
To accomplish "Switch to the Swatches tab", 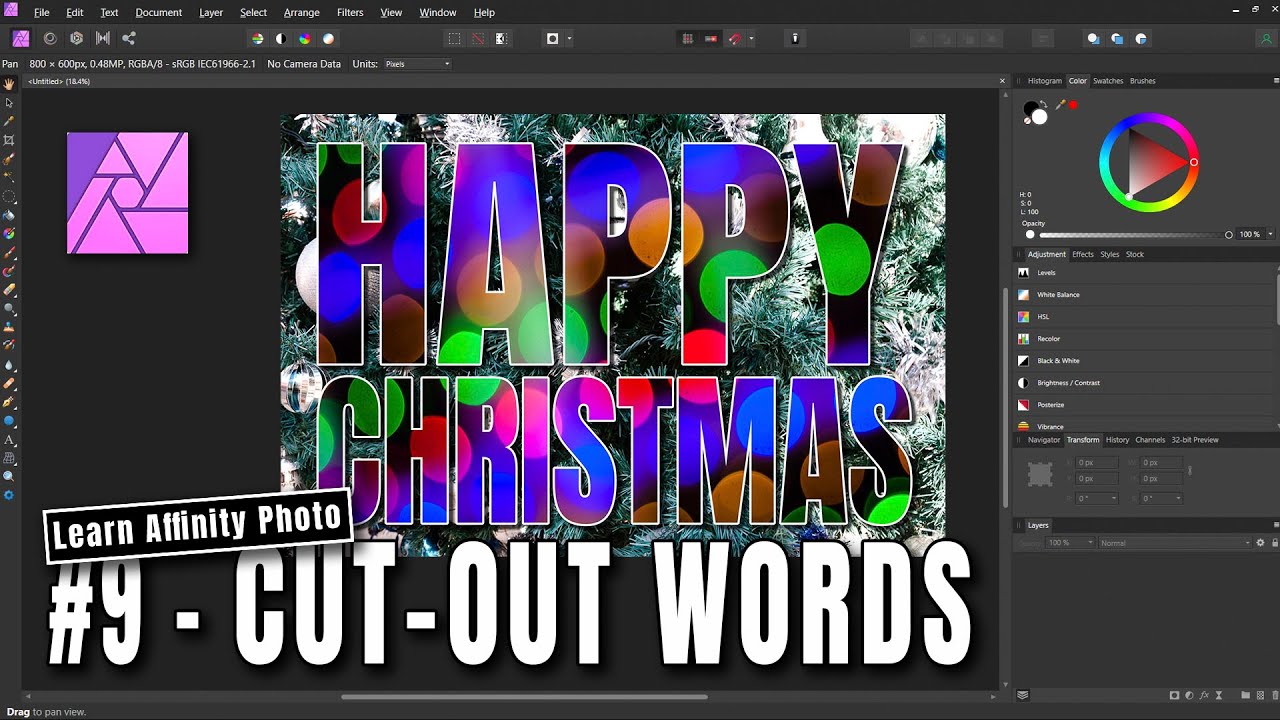I will click(1108, 81).
